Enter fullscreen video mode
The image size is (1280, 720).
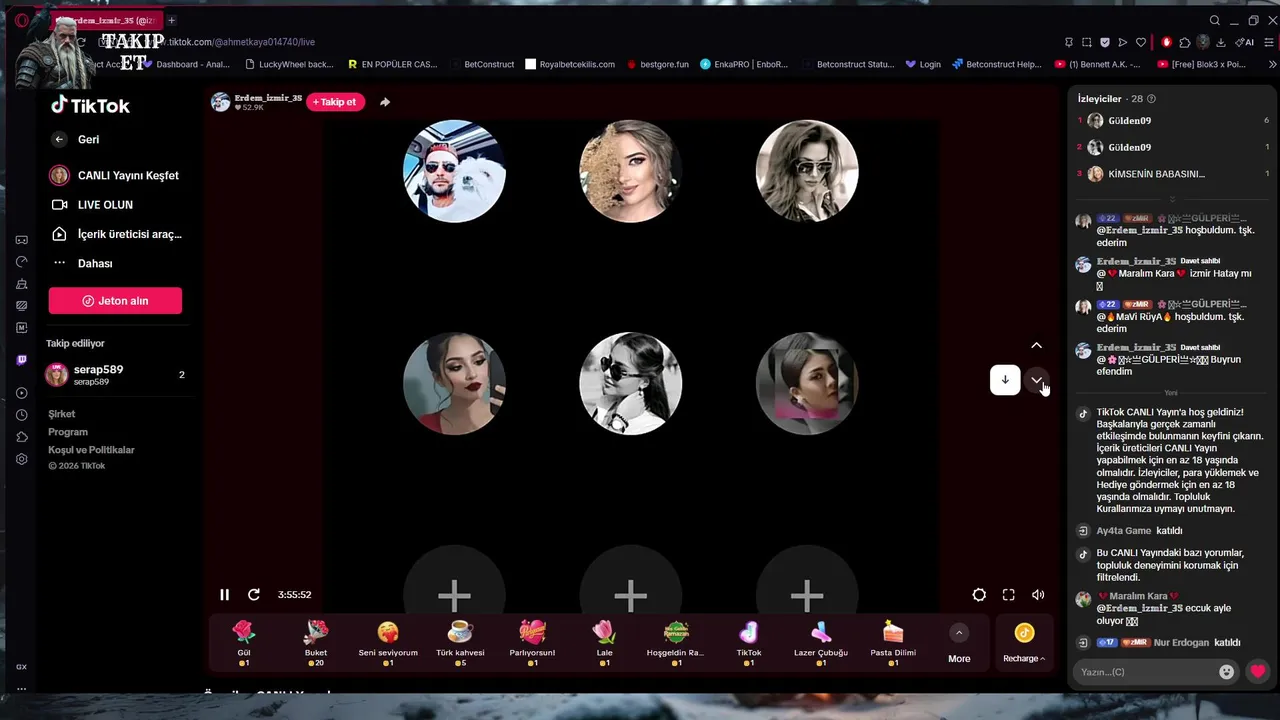coord(1009,595)
